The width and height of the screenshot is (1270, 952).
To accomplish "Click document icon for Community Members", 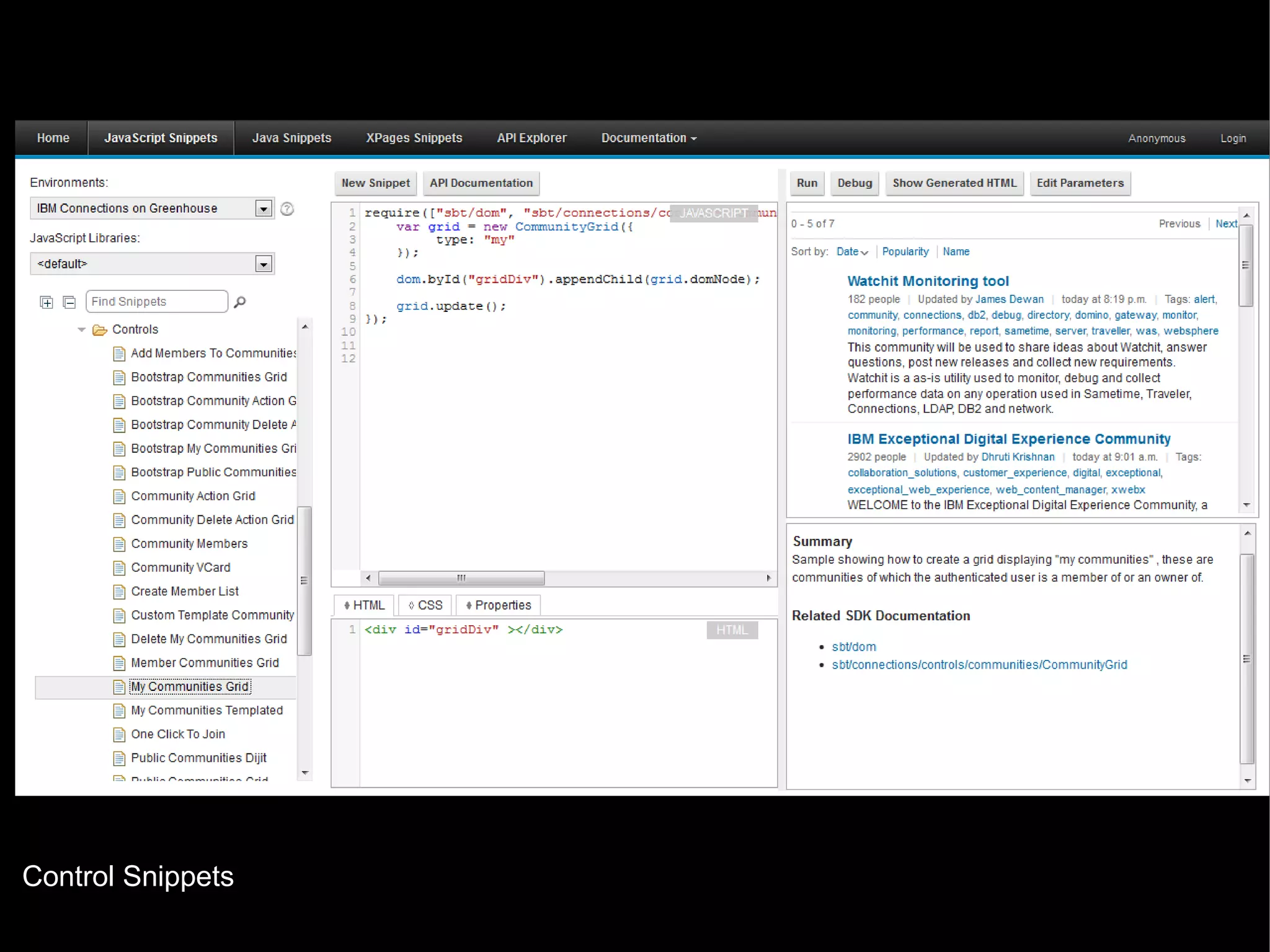I will point(120,545).
